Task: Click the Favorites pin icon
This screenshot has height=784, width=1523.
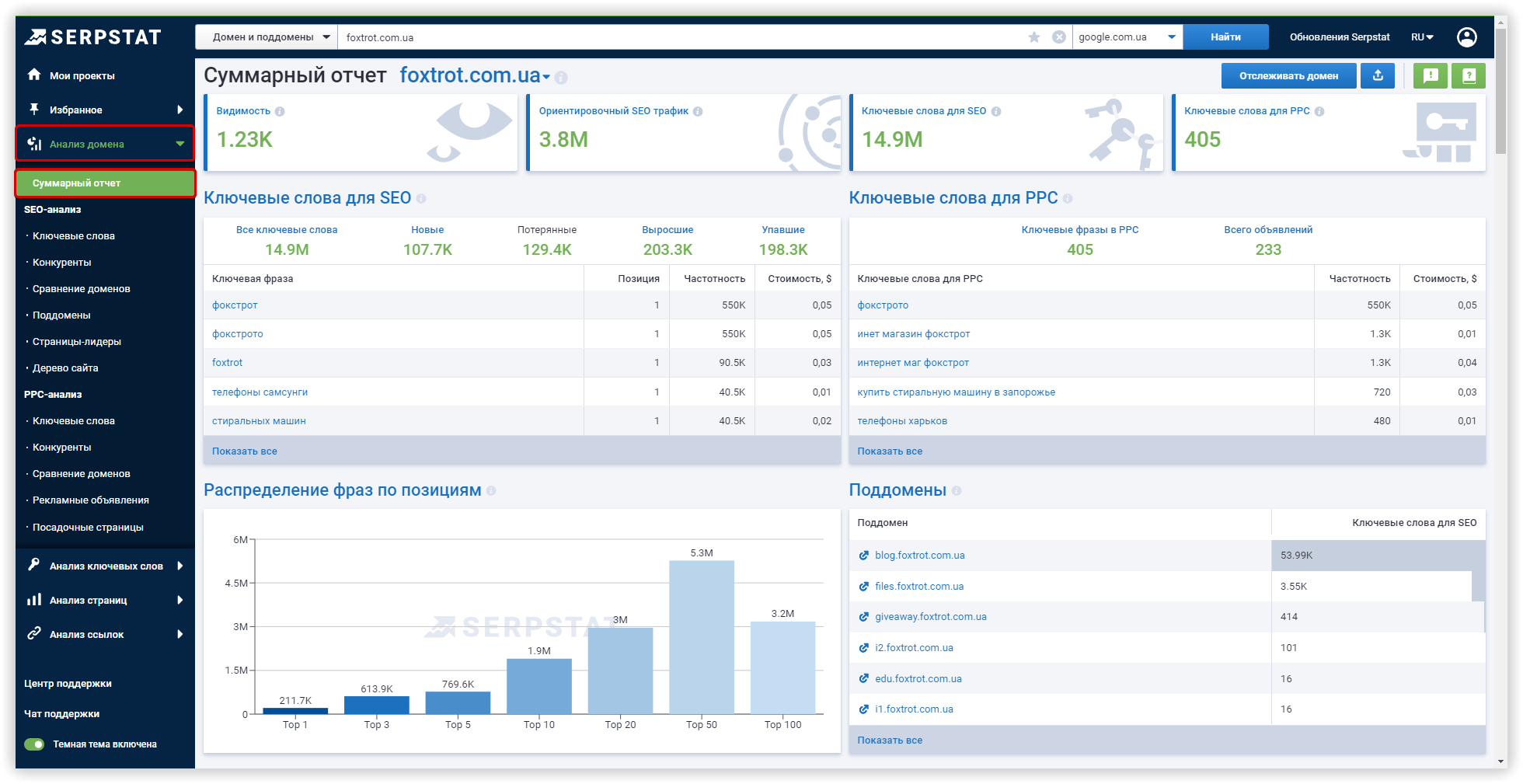Action: 34,109
